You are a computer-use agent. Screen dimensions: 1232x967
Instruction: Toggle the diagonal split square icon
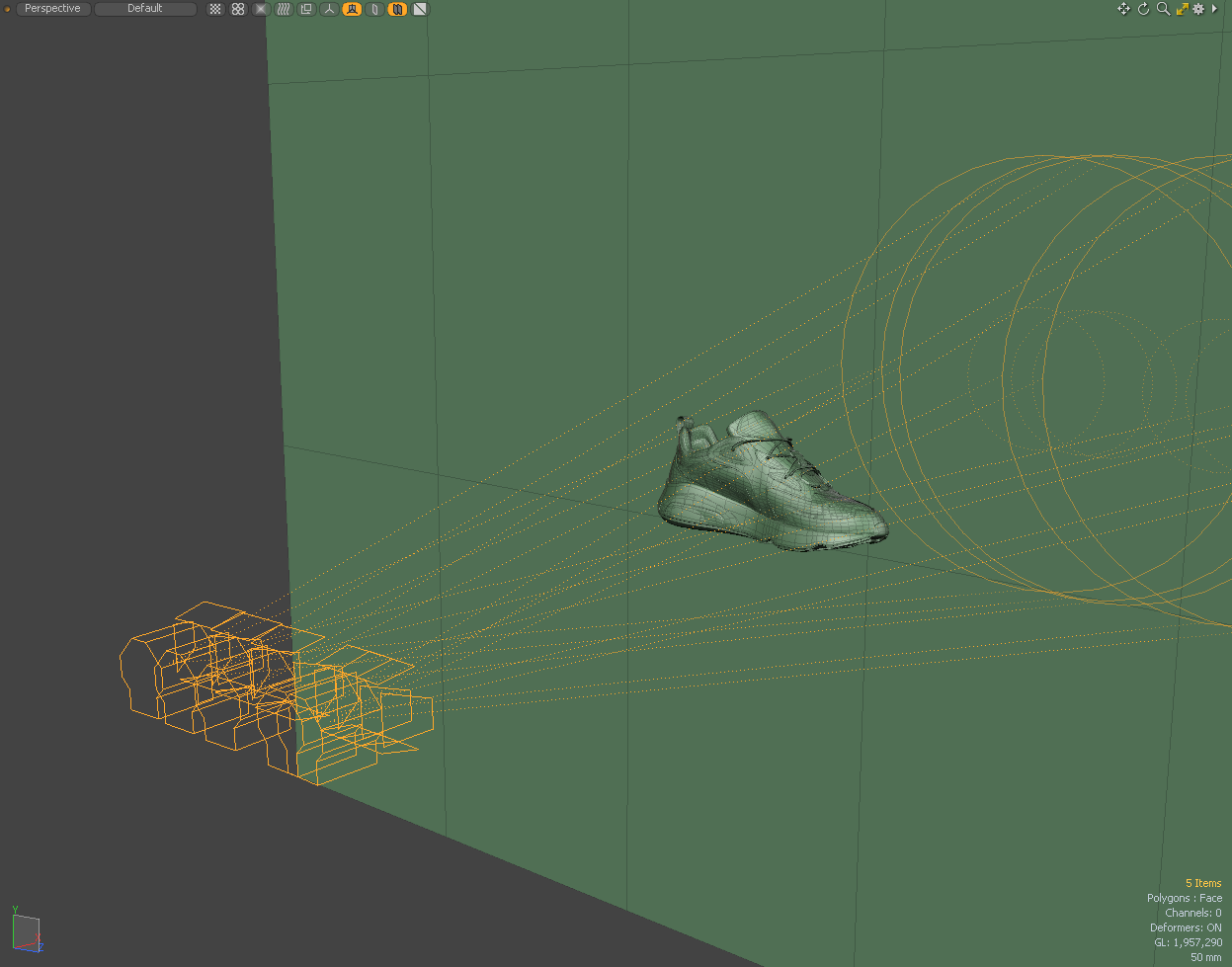[x=420, y=9]
